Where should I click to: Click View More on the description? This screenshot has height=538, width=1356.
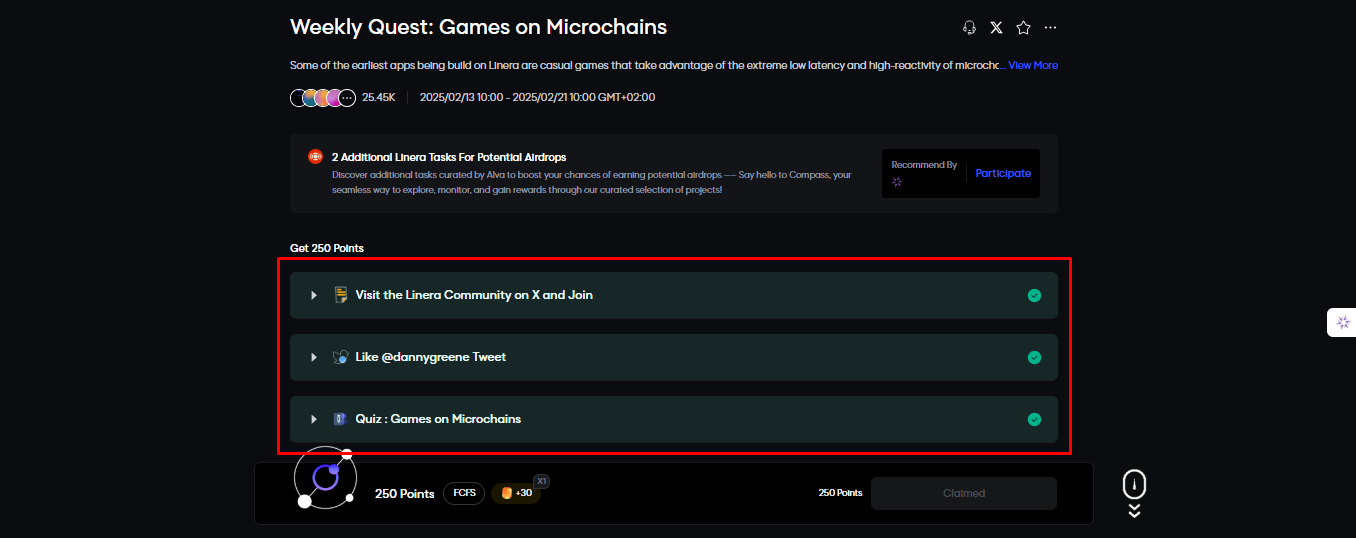(1033, 65)
